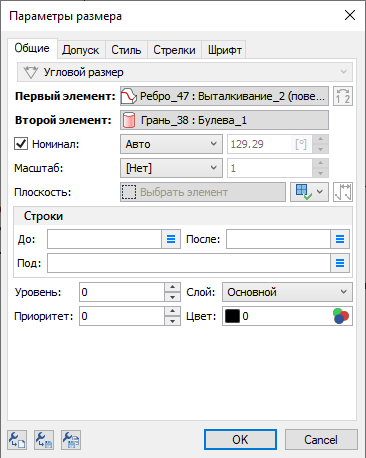Image resolution: width=366 pixels, height=458 pixels.
Task: Open the Стиль tab
Action: 126,50
